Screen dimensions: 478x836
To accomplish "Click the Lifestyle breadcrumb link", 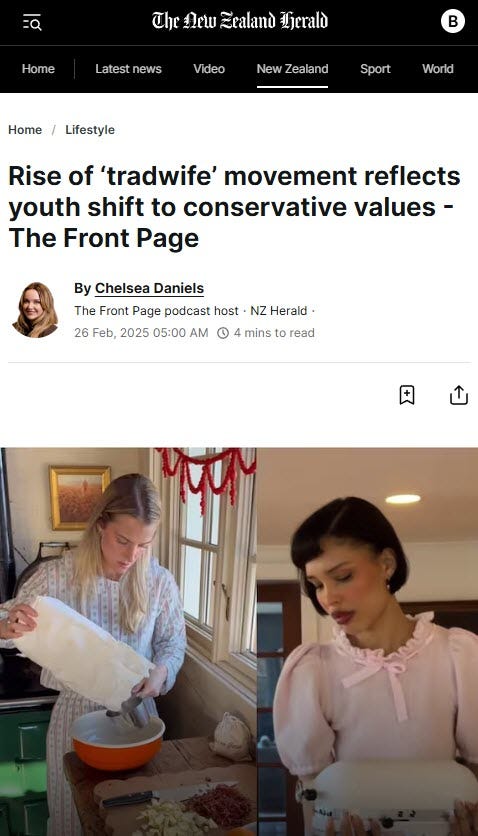I will (x=90, y=130).
